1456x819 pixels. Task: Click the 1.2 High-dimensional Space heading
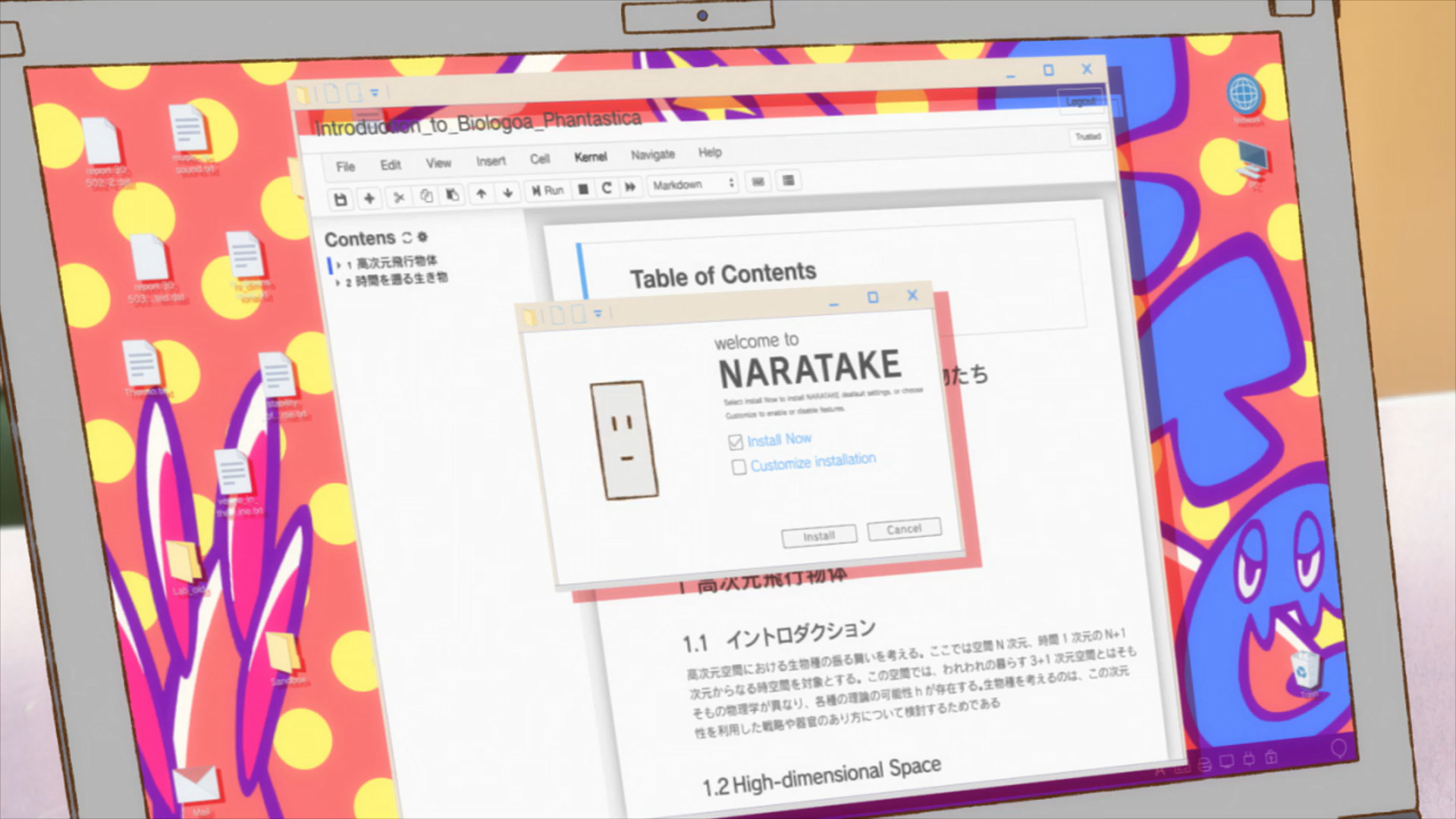[x=821, y=777]
